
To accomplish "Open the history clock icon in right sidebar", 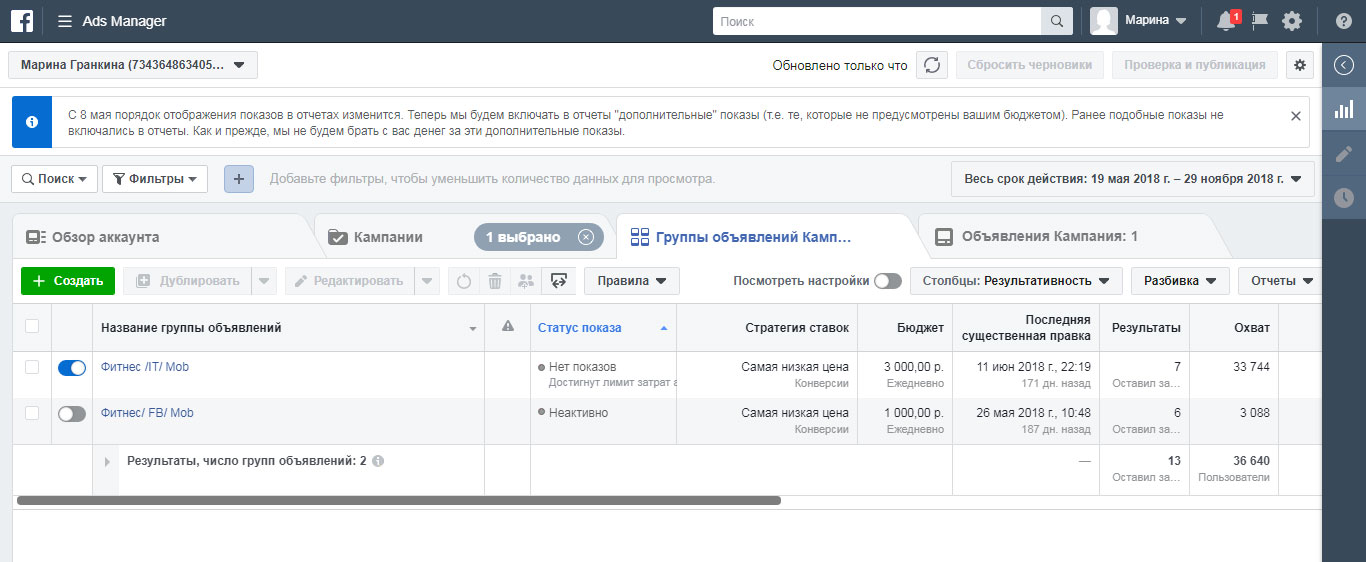I will 1344,198.
